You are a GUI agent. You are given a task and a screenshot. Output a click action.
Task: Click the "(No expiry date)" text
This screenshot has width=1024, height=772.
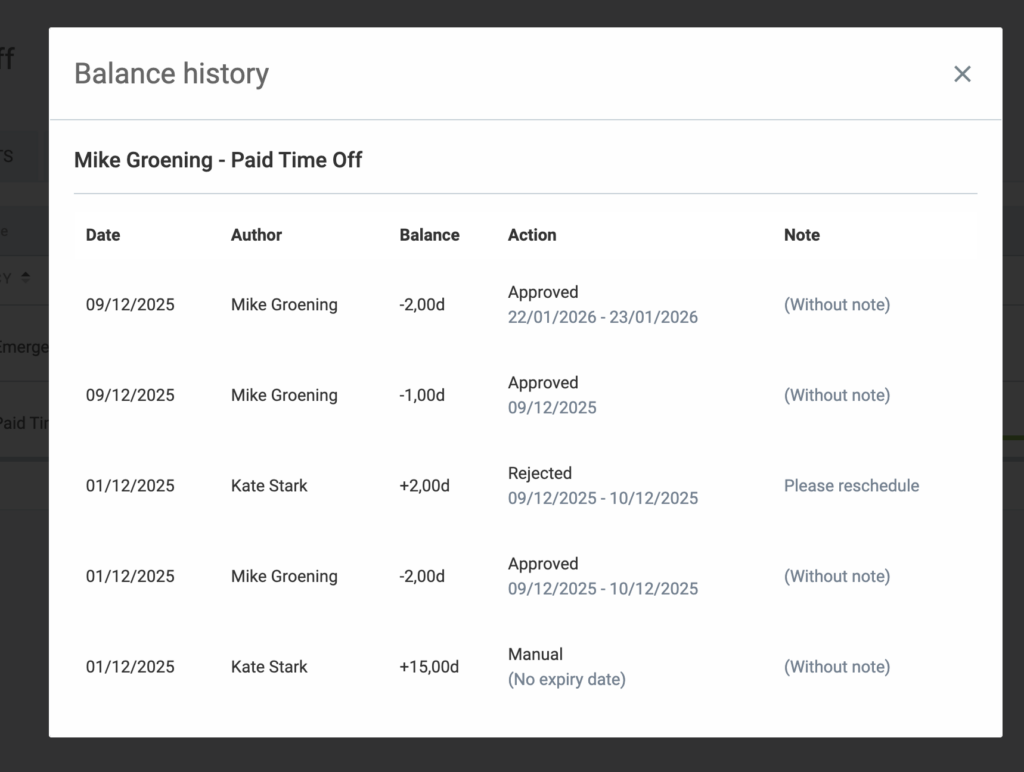click(566, 679)
